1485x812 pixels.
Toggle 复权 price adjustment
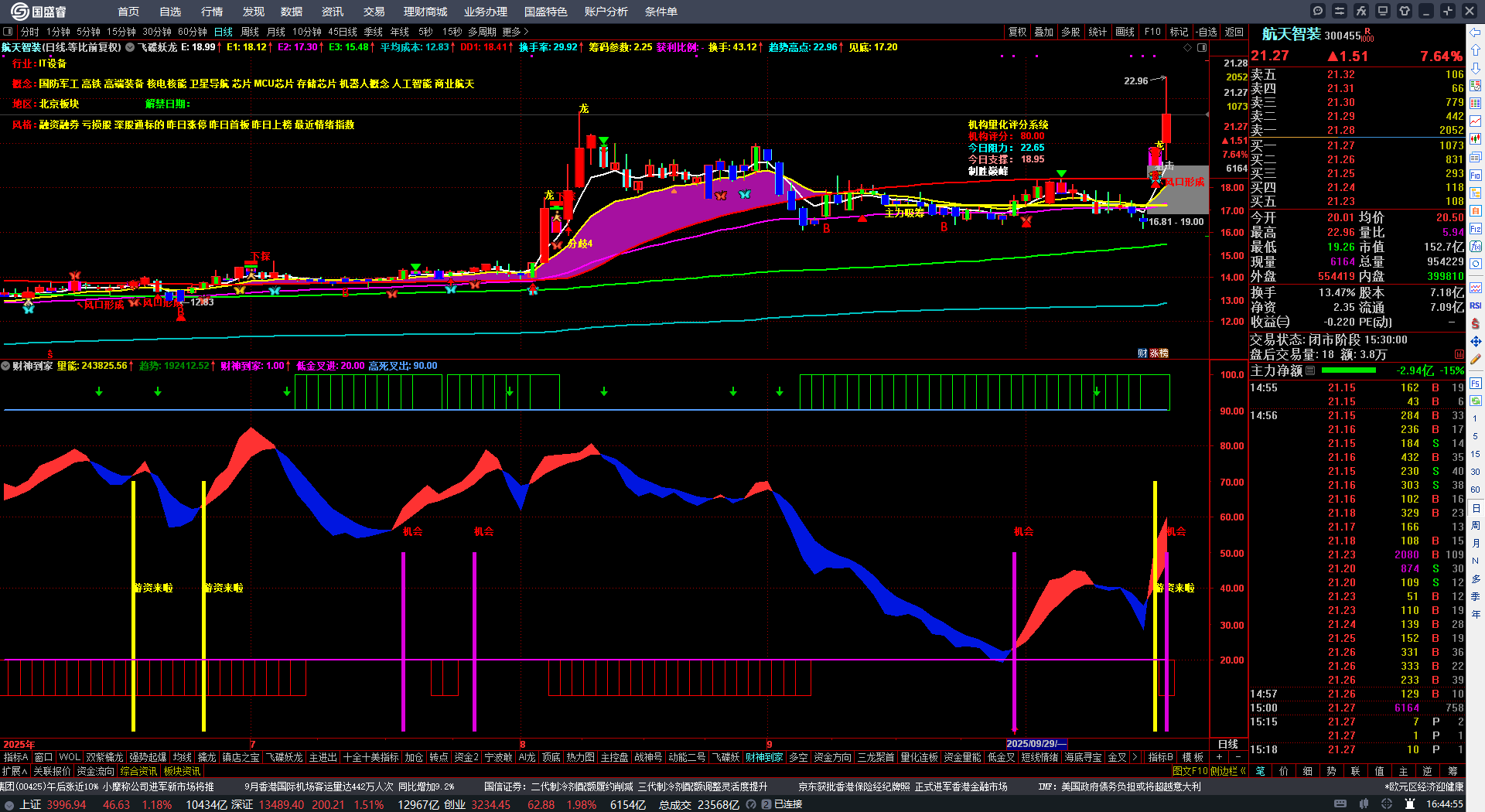pyautogui.click(x=1017, y=32)
